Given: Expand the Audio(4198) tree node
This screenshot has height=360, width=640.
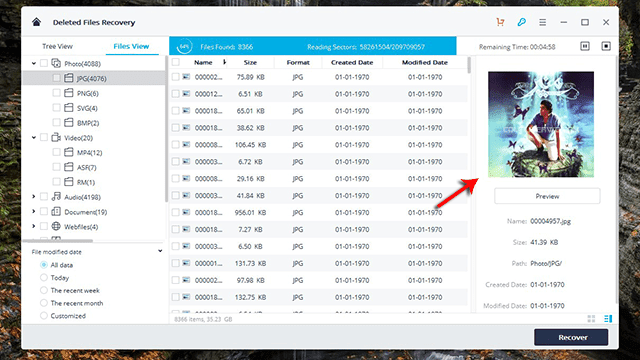Looking at the screenshot, I should click(33, 197).
